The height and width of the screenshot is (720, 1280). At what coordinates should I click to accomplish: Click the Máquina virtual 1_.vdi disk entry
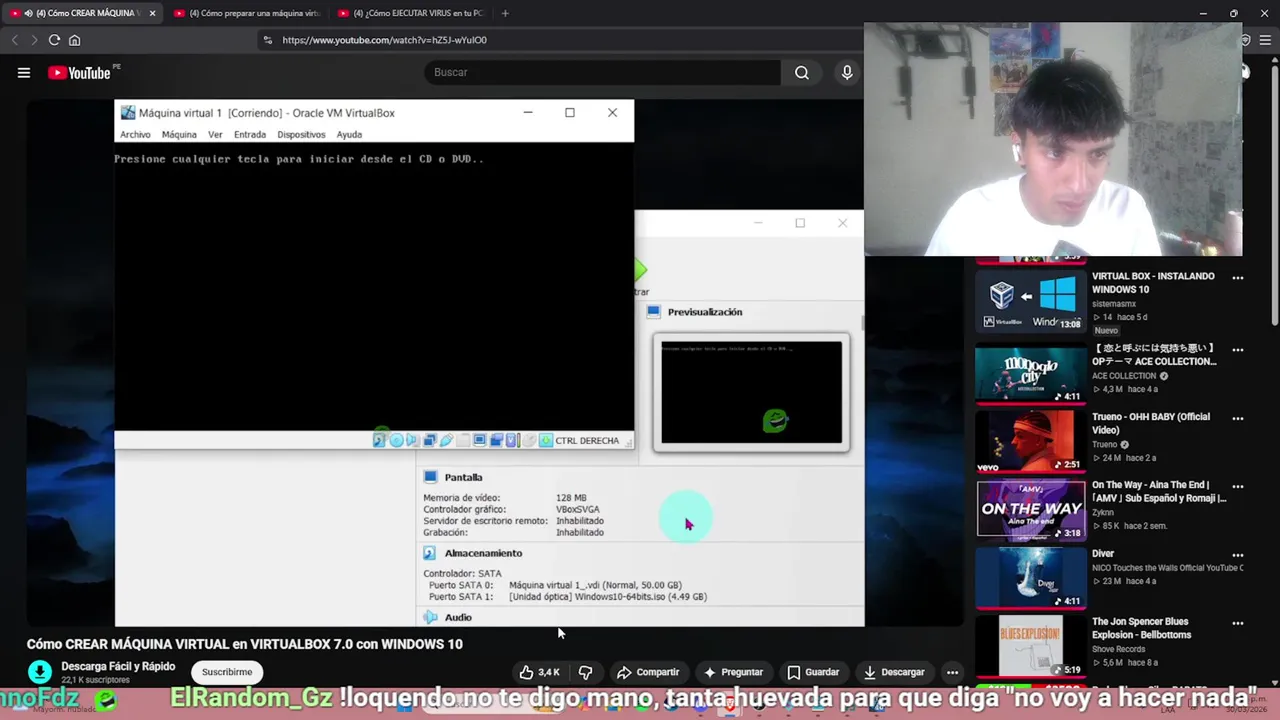point(595,585)
